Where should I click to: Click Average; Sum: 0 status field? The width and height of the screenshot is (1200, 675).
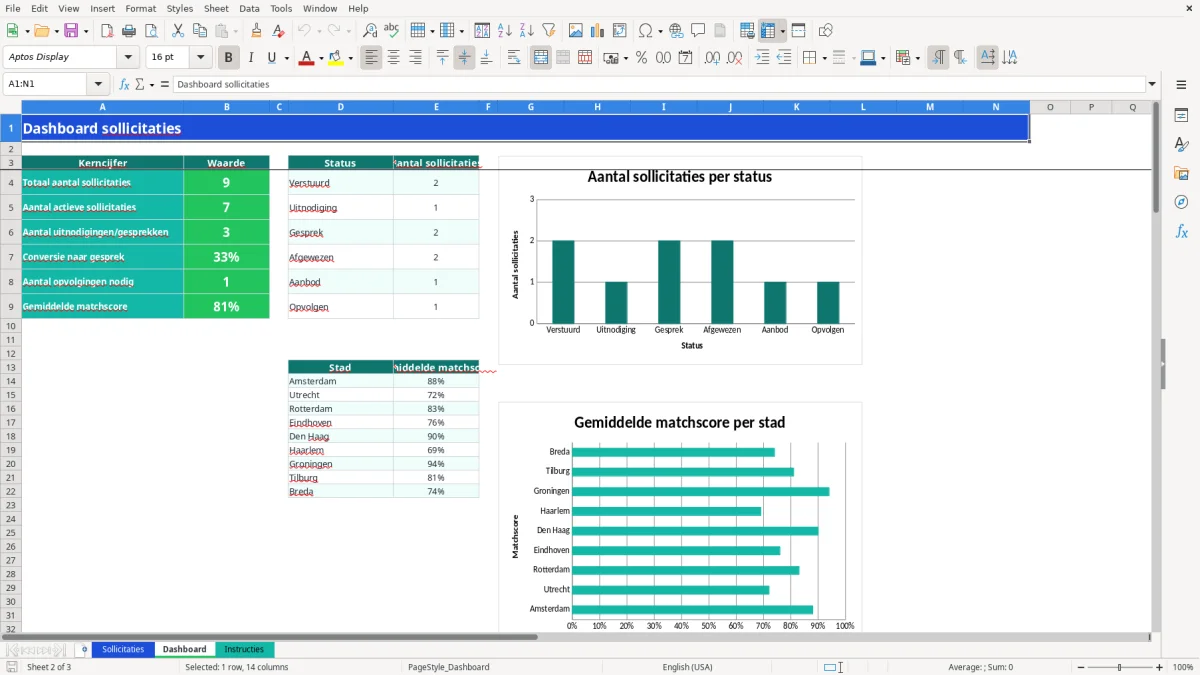pos(981,667)
